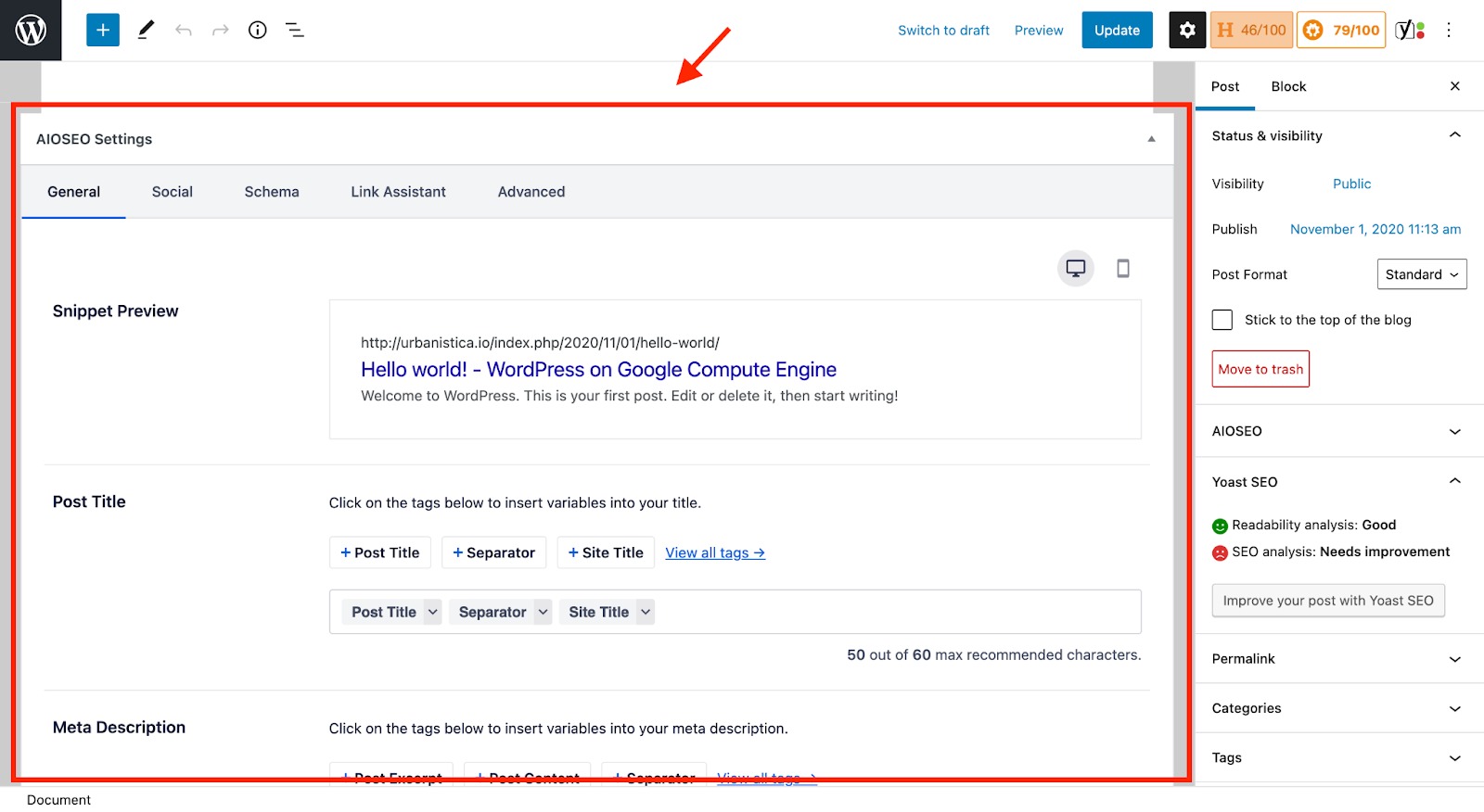
Task: Click the Update button
Action: pos(1117,31)
